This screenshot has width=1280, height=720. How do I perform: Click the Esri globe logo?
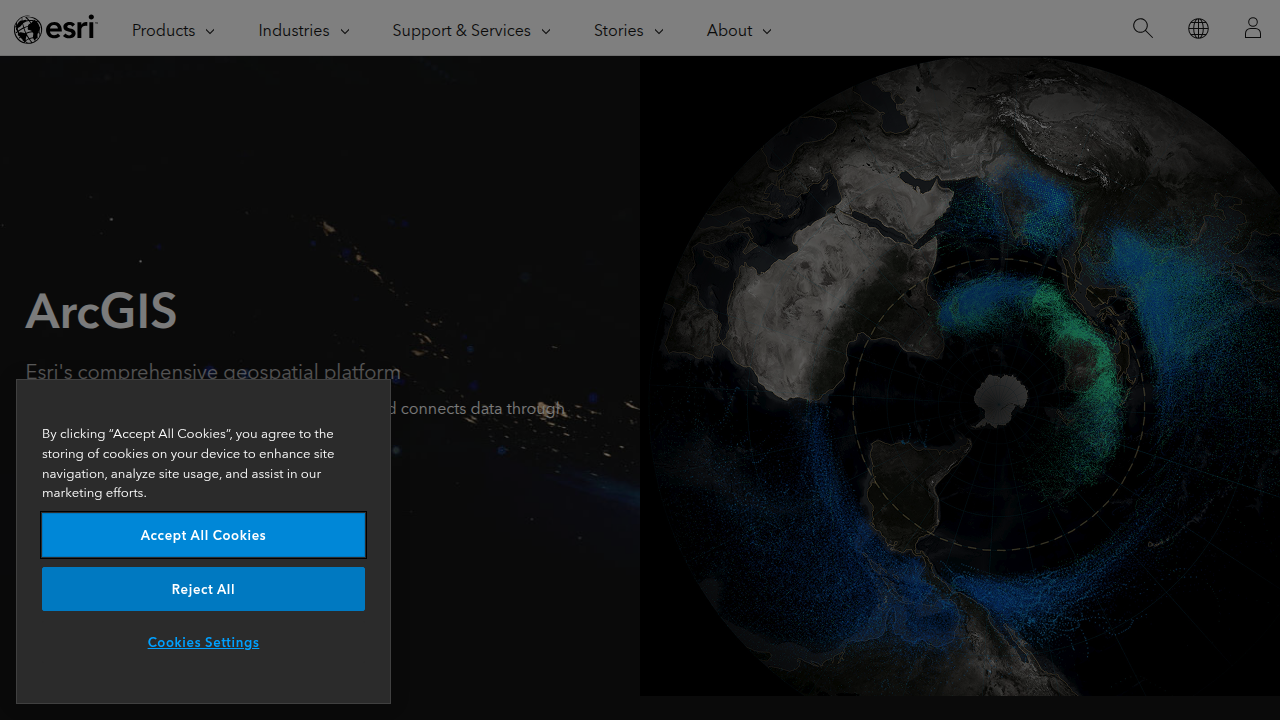click(56, 29)
